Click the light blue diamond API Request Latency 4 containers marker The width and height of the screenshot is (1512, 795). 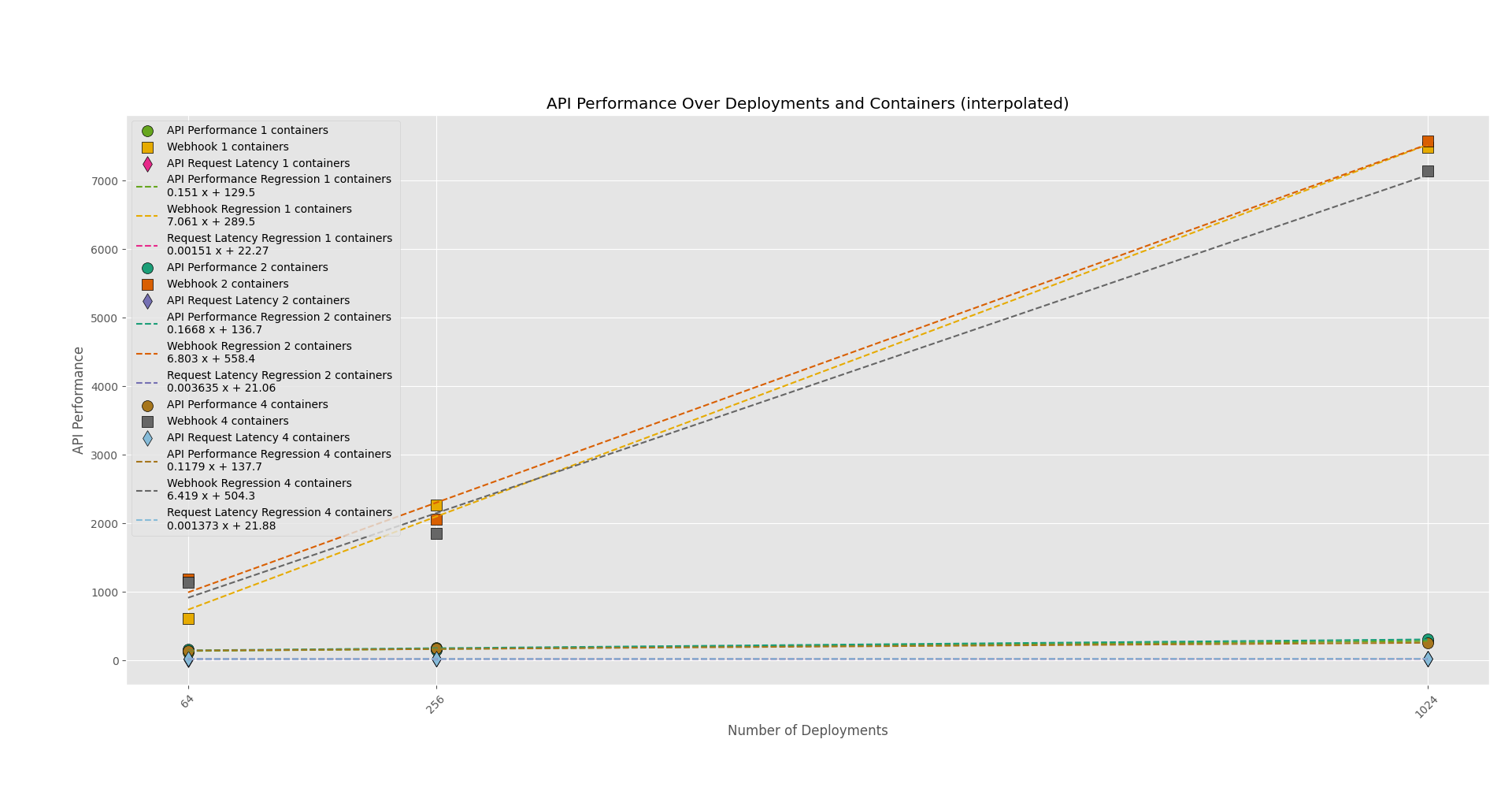(147, 438)
